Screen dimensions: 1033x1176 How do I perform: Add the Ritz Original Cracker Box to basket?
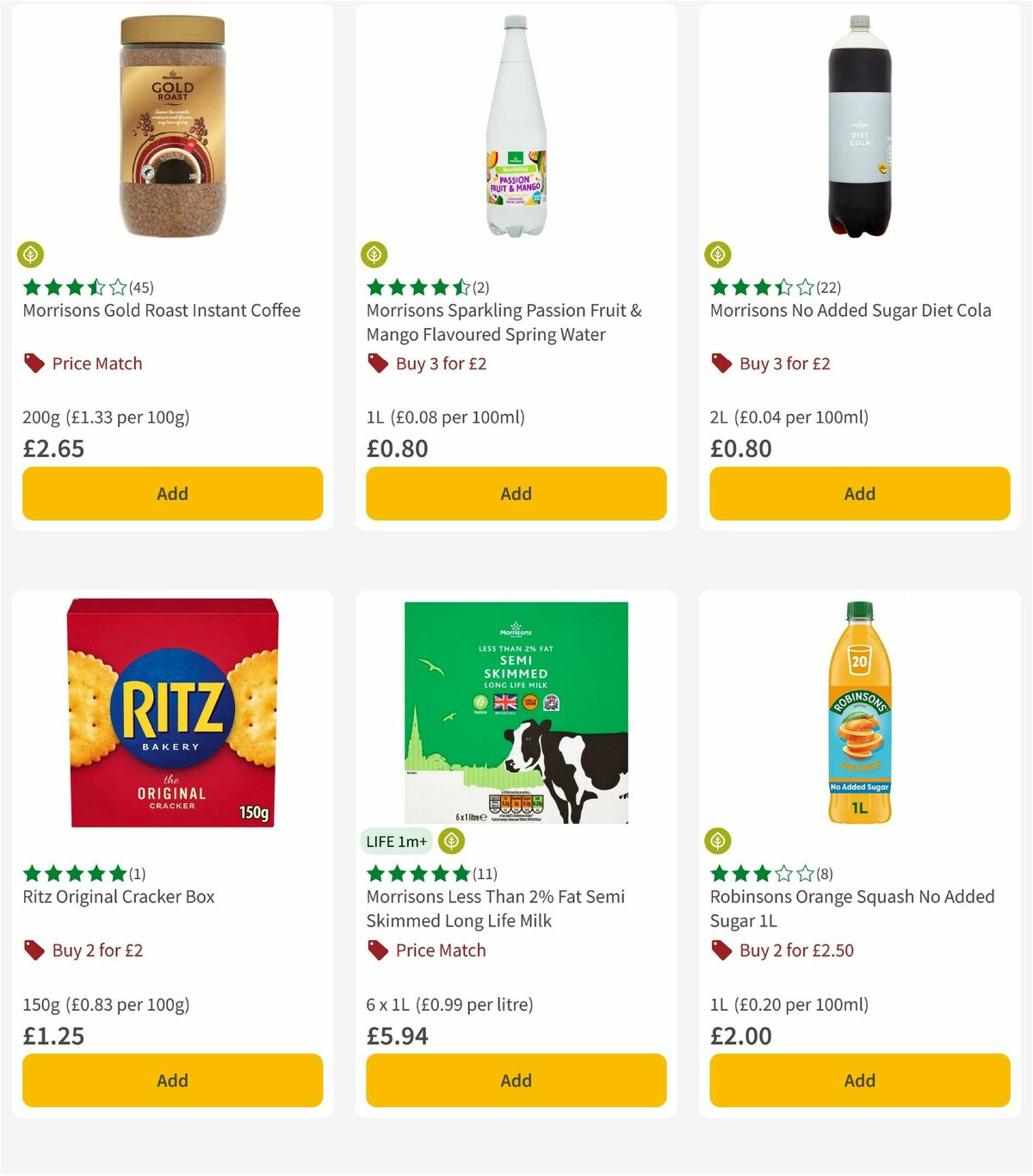(x=172, y=1080)
